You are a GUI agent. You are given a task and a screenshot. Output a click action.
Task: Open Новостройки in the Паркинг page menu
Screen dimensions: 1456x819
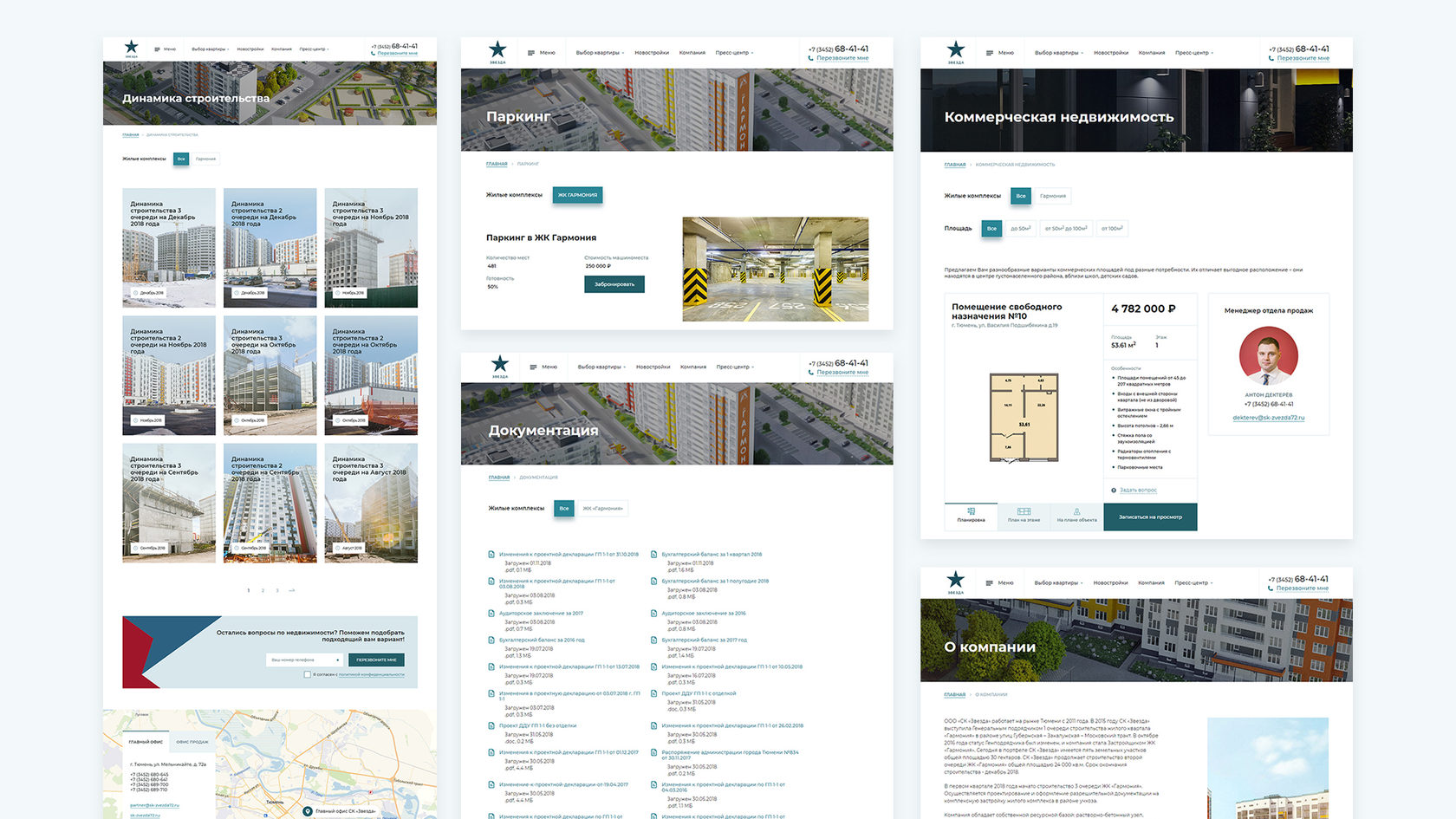pos(652,53)
